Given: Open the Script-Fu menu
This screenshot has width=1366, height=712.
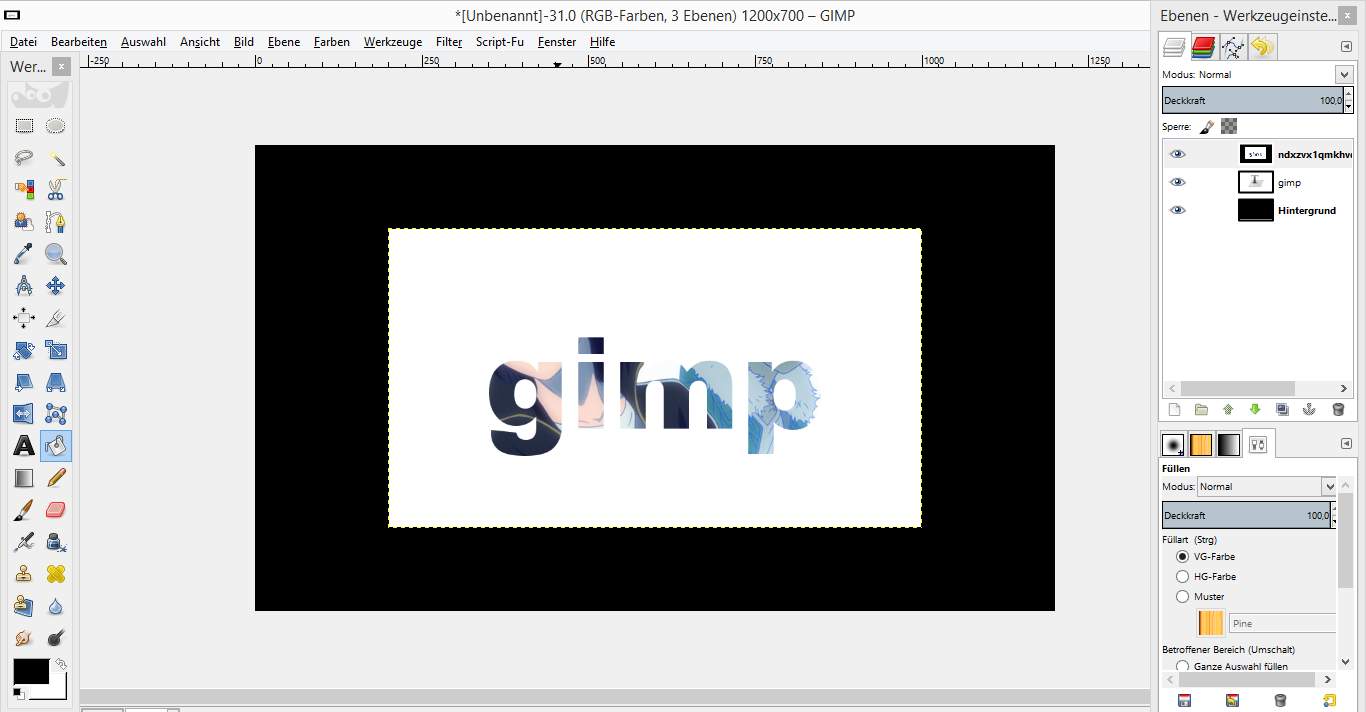Looking at the screenshot, I should (x=499, y=42).
